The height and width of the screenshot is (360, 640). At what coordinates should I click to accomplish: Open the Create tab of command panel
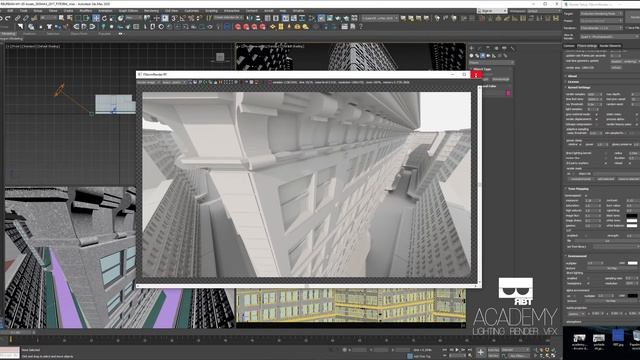pyautogui.click(x=471, y=49)
